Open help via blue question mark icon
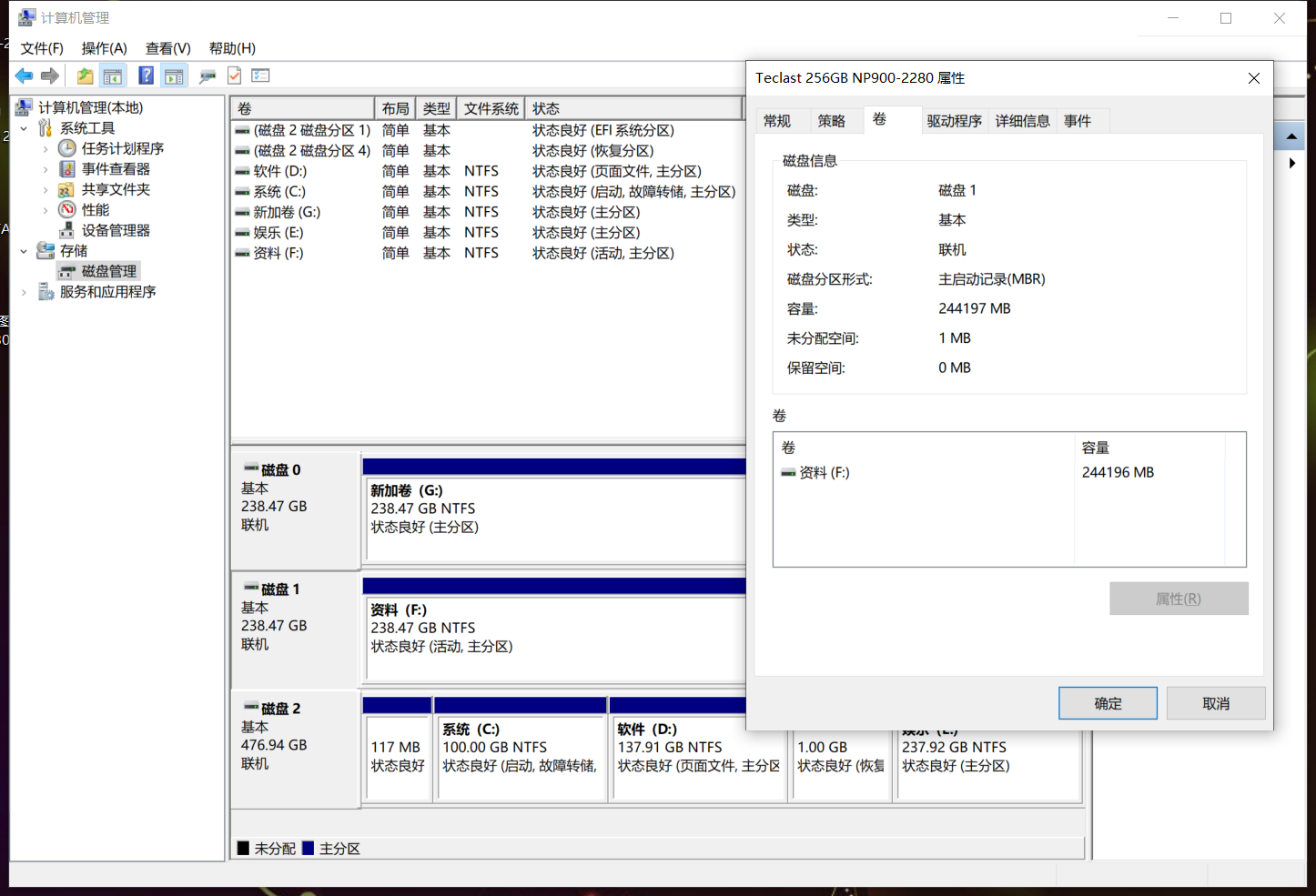 pos(146,76)
